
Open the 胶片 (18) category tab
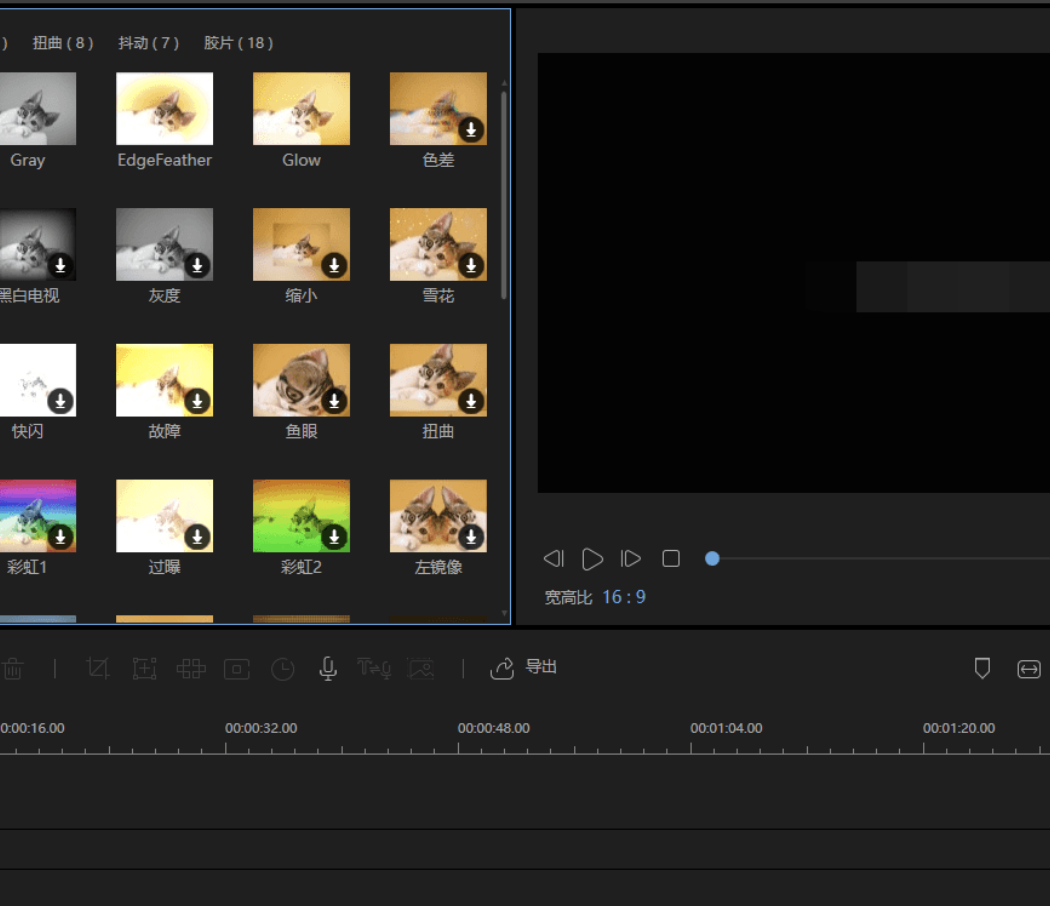tap(238, 44)
